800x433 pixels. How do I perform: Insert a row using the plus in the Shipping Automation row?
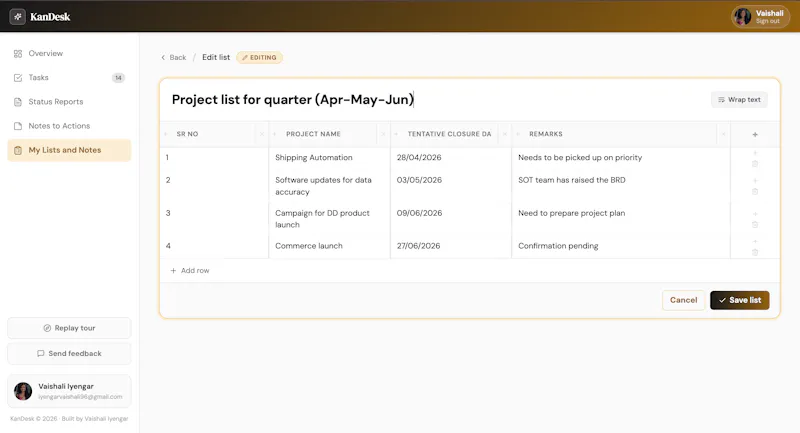coord(755,153)
